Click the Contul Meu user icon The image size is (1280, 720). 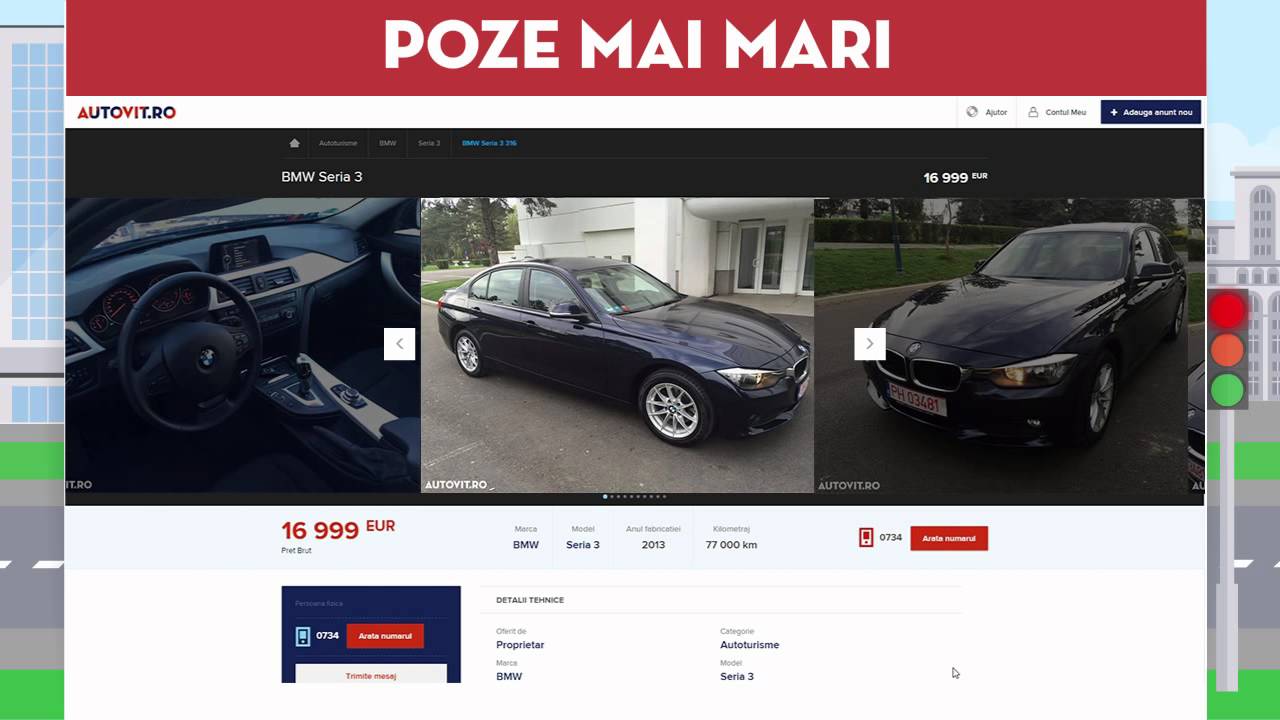1033,112
